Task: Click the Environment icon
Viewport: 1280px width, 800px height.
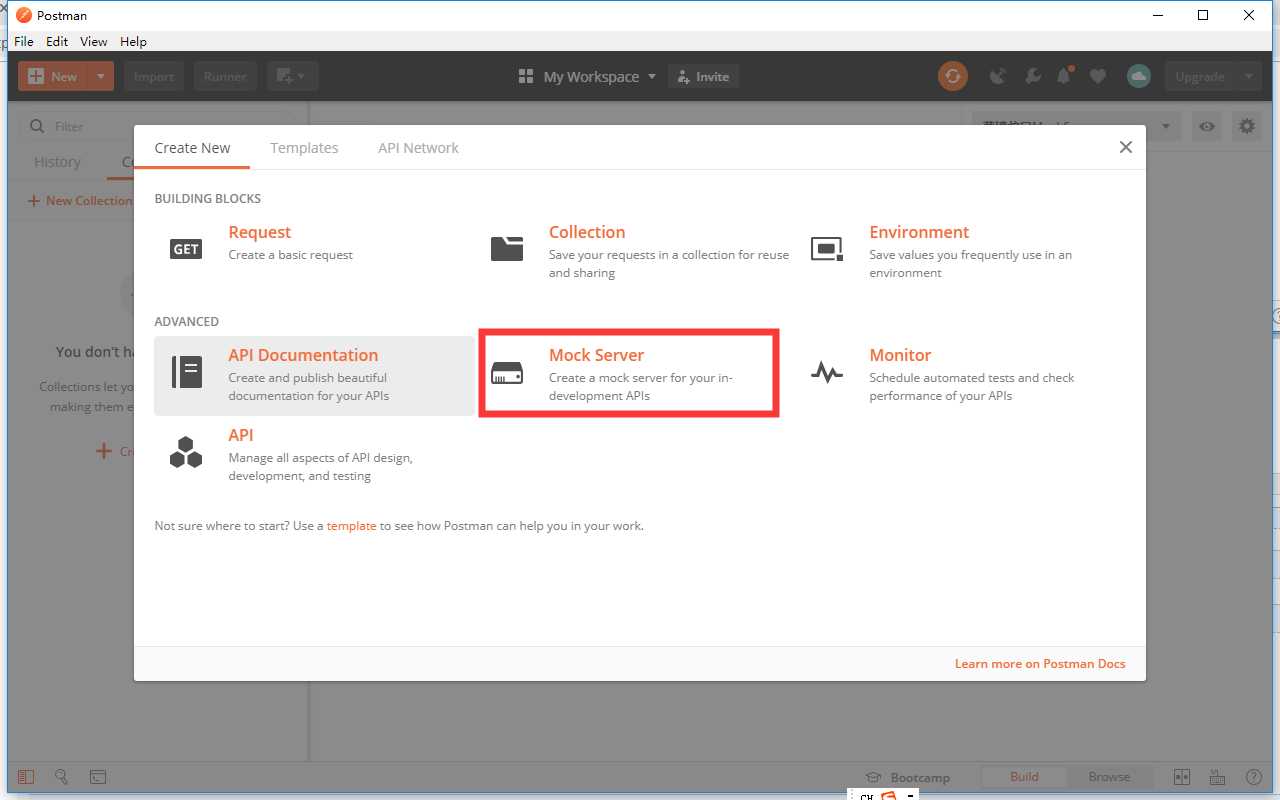Action: pyautogui.click(x=827, y=249)
